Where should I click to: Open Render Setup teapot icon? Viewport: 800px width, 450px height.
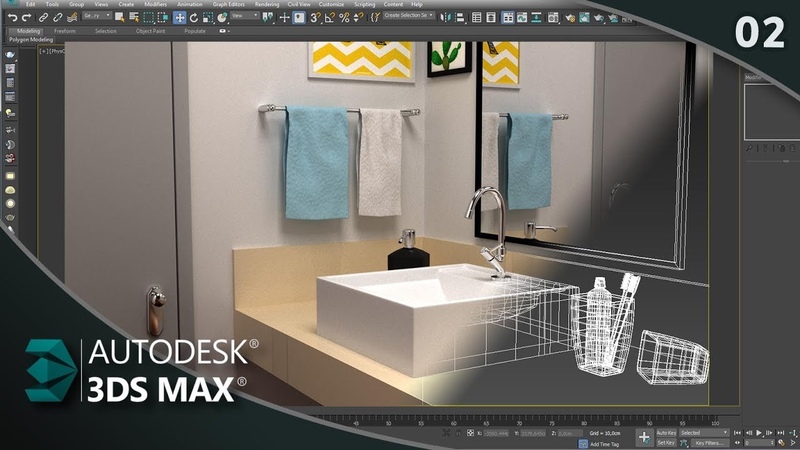[570, 18]
